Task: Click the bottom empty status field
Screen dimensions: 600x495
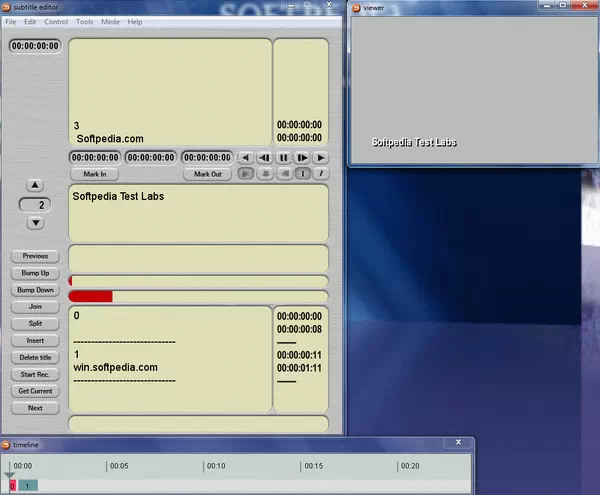Action: click(x=198, y=424)
